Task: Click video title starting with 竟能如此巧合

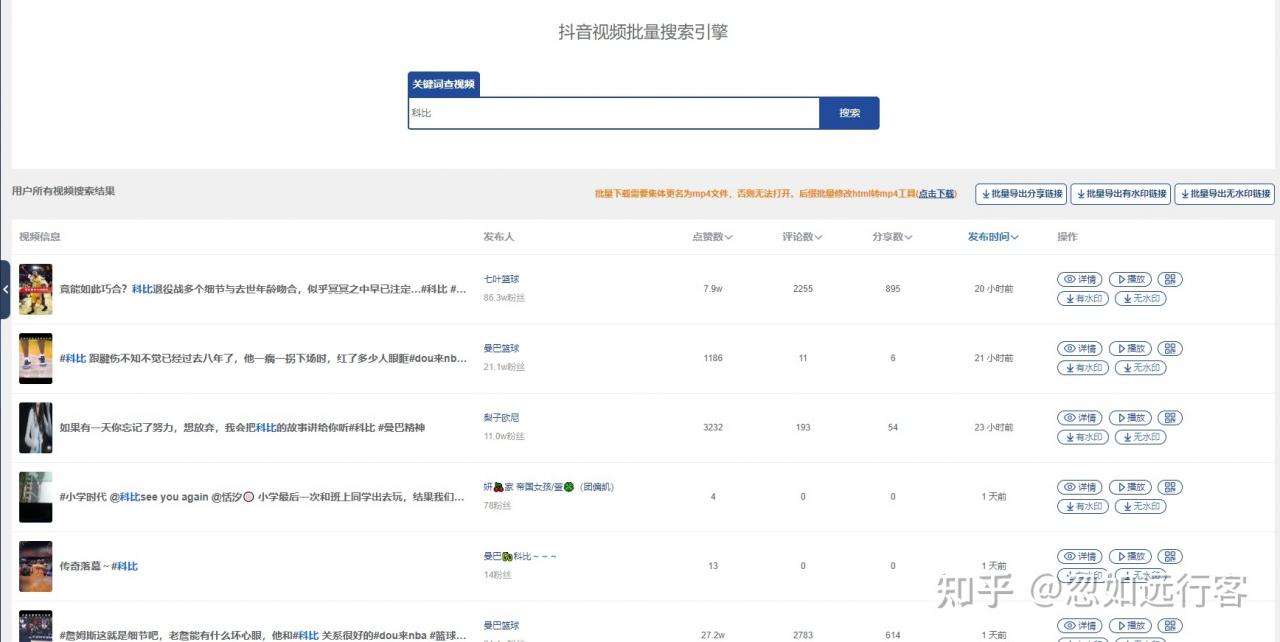Action: (263, 289)
